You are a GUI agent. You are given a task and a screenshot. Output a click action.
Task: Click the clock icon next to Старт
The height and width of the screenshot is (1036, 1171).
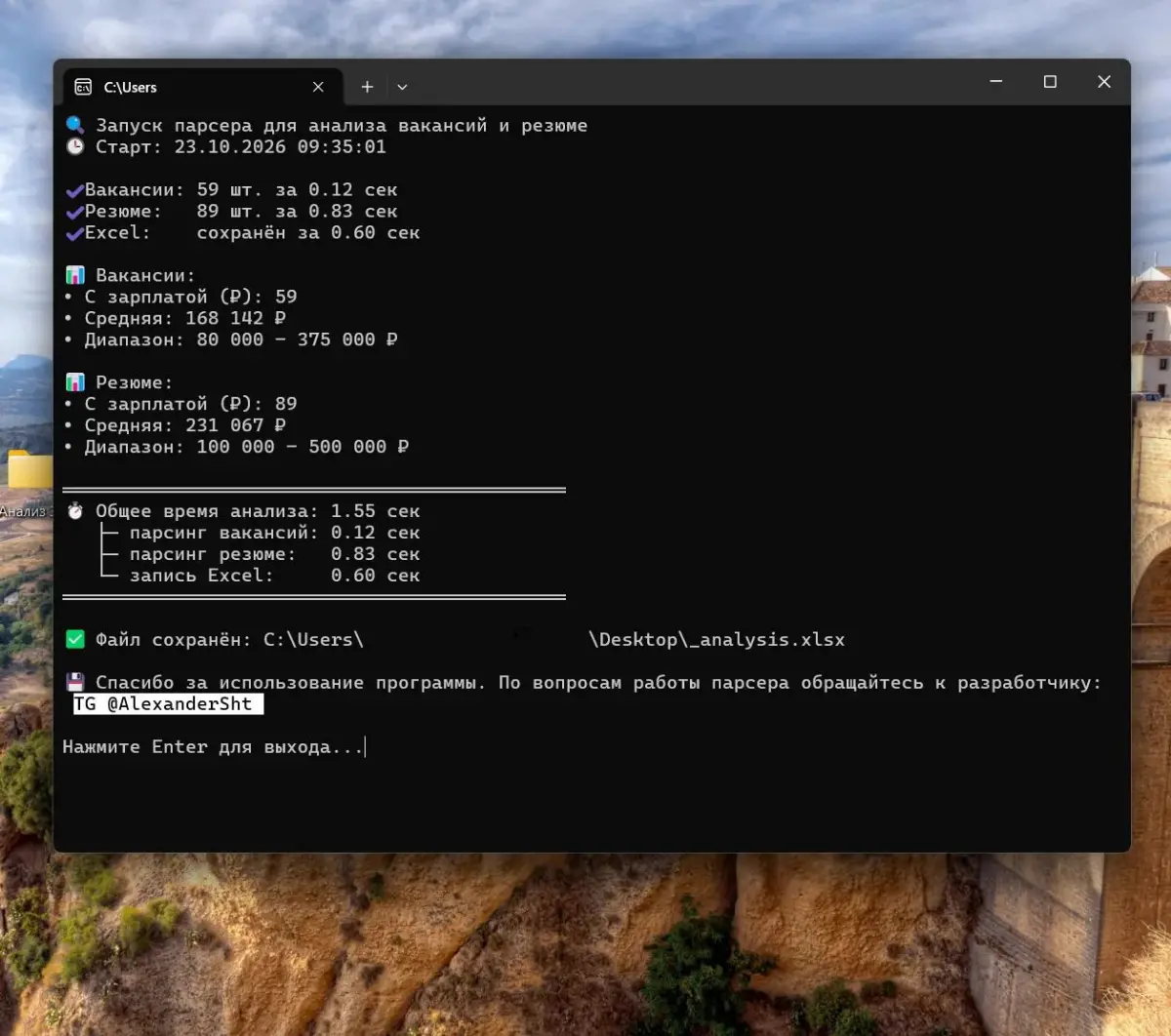(75, 146)
